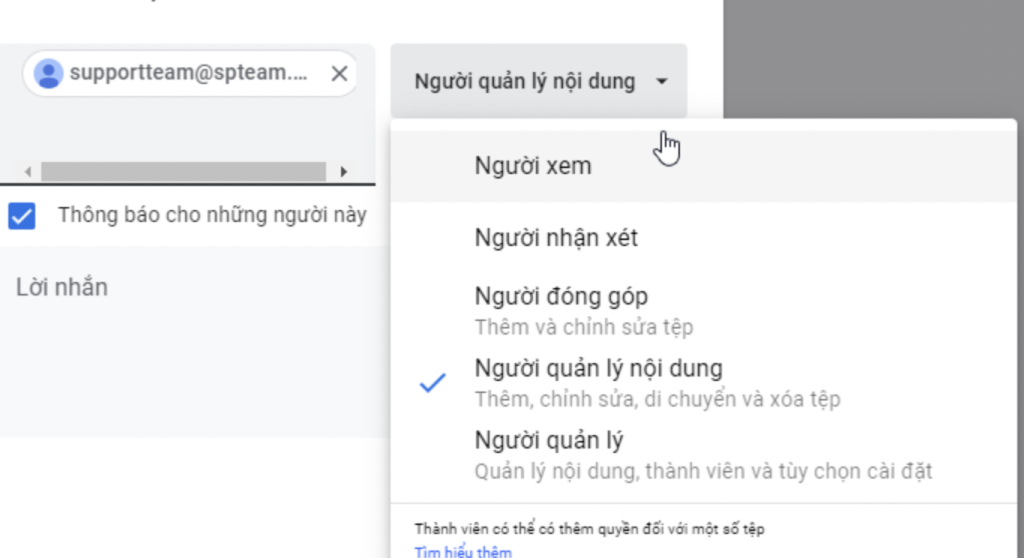Image resolution: width=1024 pixels, height=558 pixels.
Task: Toggle the Thông báo cho những người này checkbox
Action: click(21, 215)
